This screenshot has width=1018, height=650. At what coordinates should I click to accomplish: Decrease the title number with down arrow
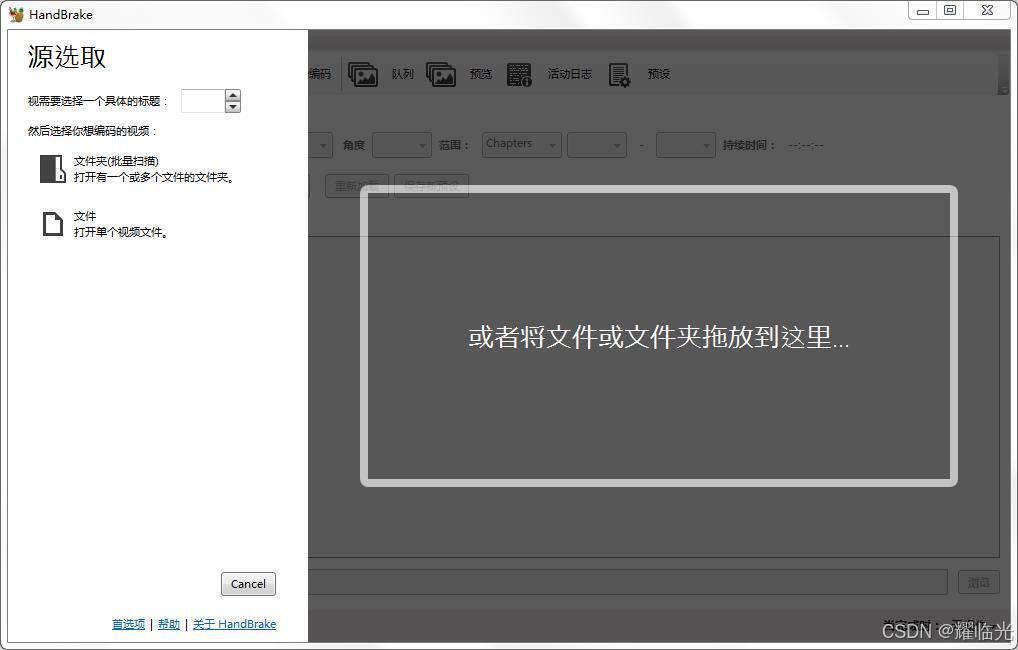click(x=232, y=106)
